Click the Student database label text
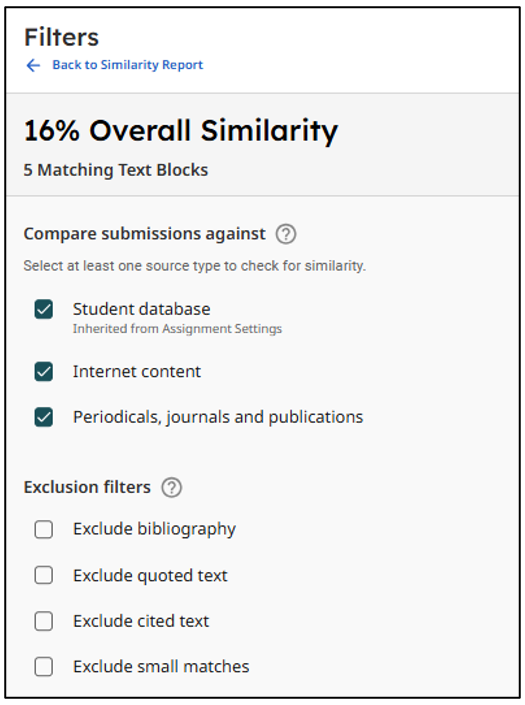 [x=142, y=309]
